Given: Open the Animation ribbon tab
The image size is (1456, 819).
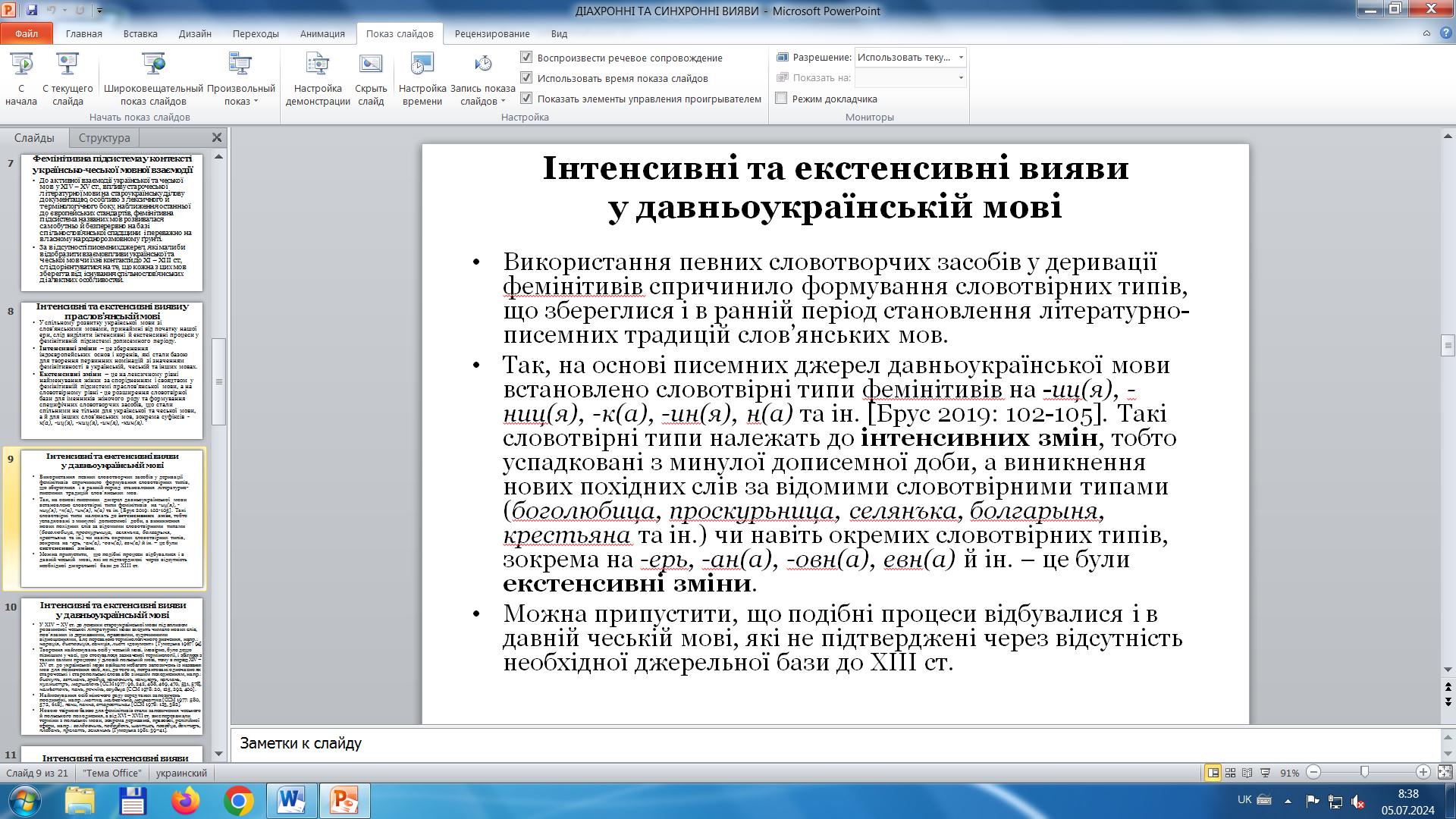Looking at the screenshot, I should point(322,33).
